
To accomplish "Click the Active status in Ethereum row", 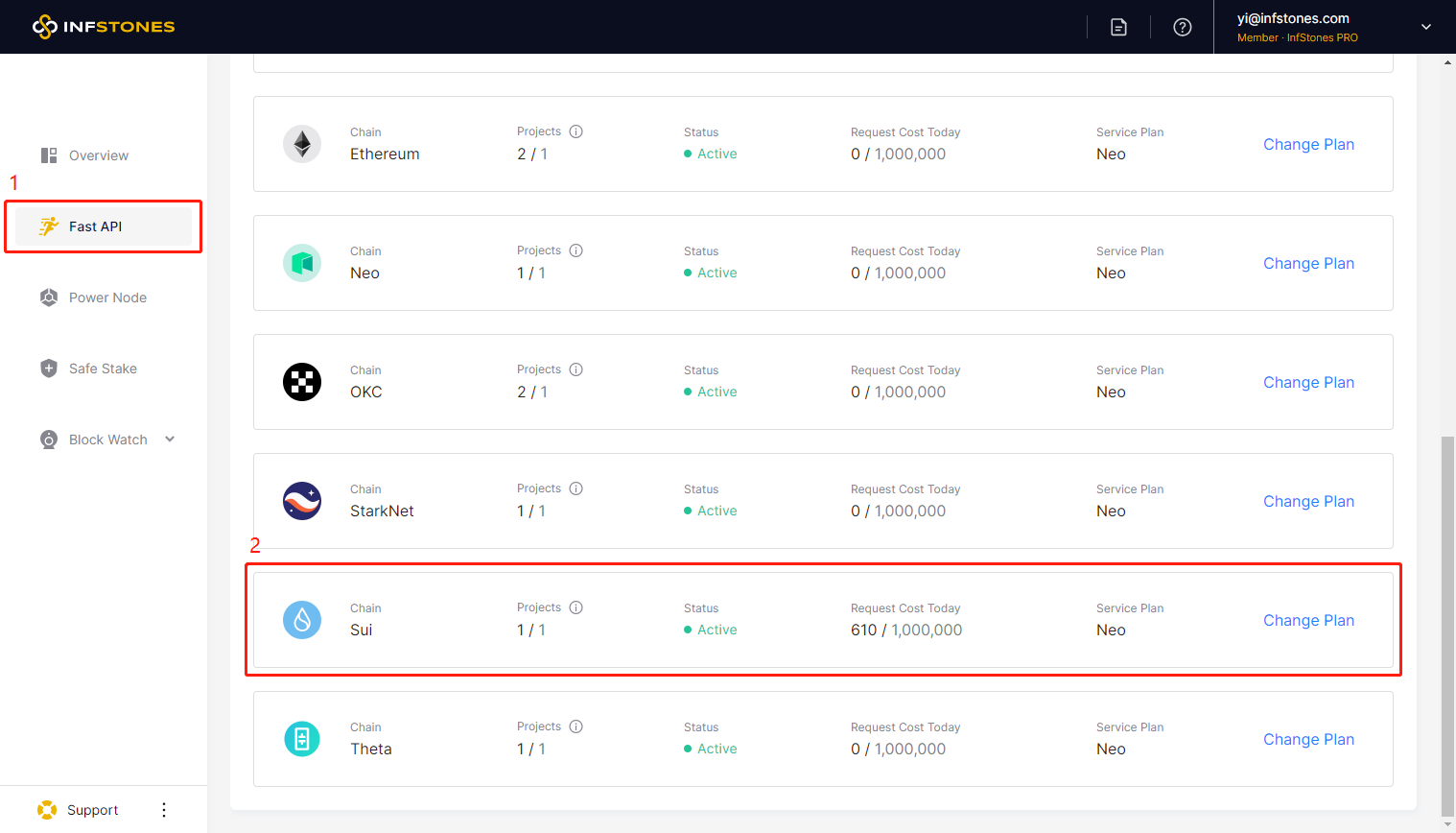I will tap(711, 155).
